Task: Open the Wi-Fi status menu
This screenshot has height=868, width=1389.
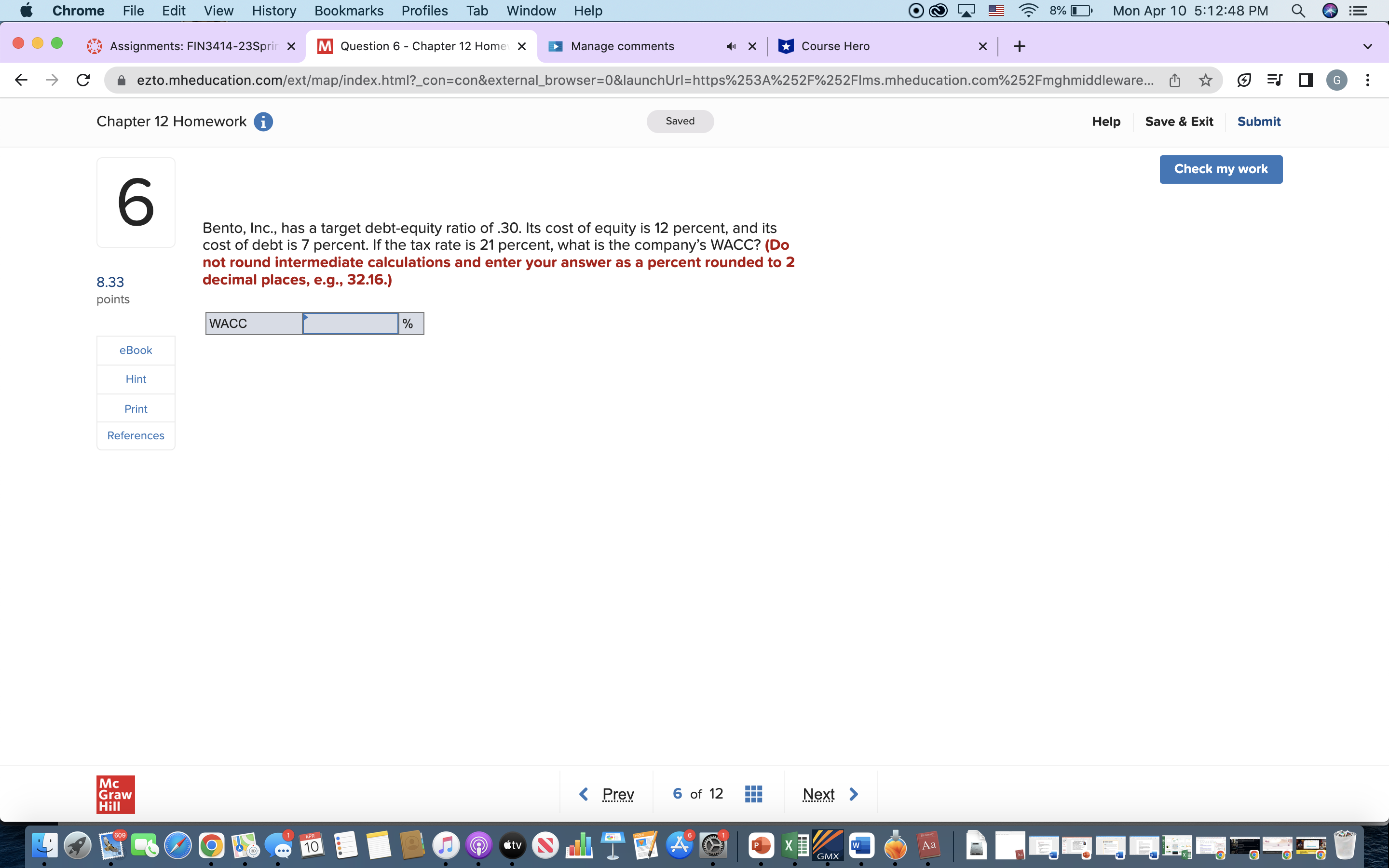Action: 1028,10
